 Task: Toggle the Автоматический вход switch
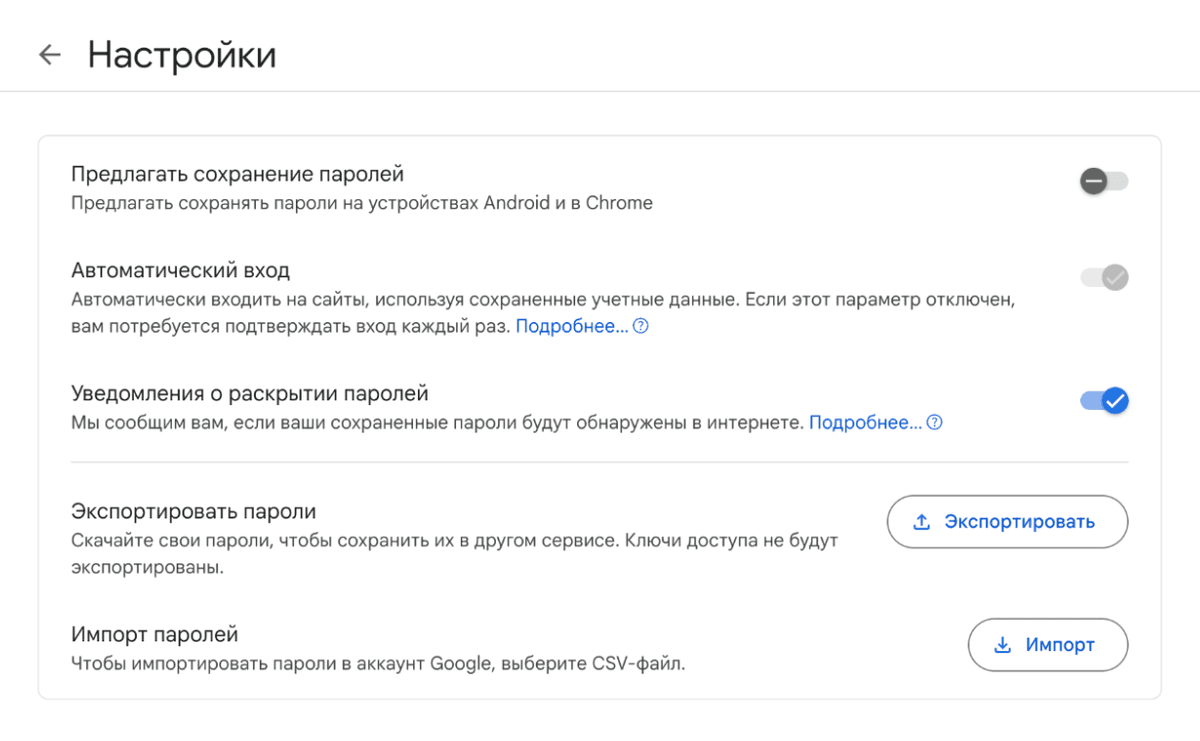(1103, 277)
